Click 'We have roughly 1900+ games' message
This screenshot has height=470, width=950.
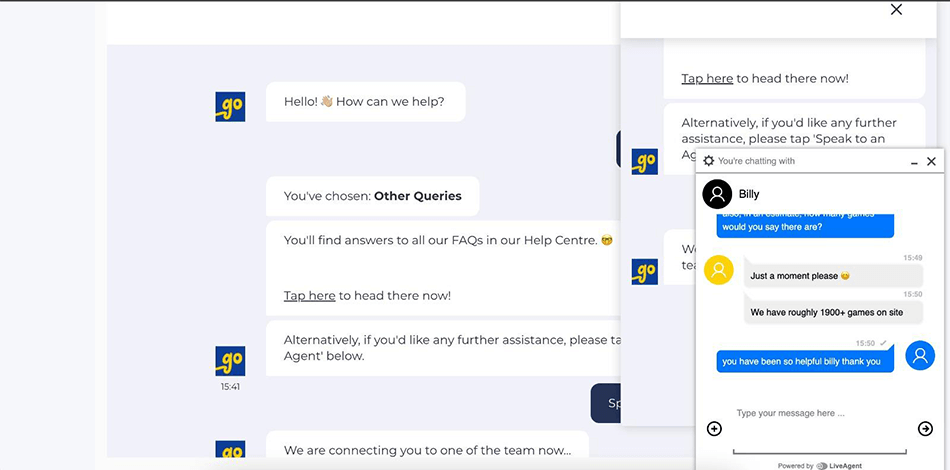826,312
